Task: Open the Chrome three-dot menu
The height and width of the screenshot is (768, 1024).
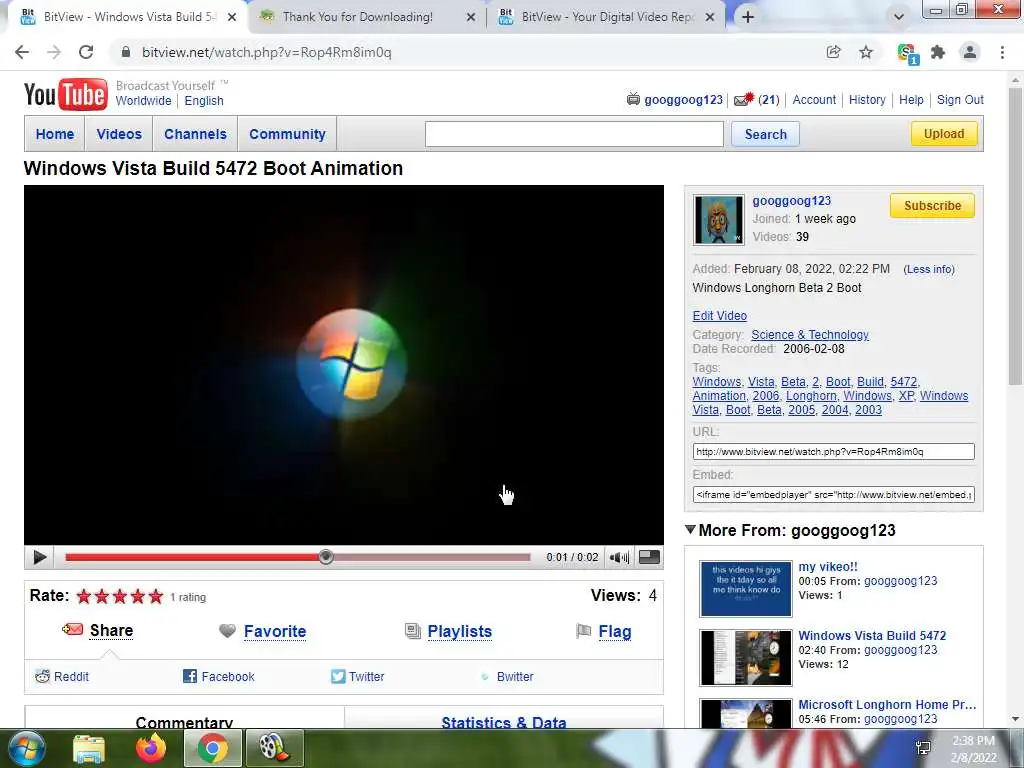Action: click(1002, 52)
